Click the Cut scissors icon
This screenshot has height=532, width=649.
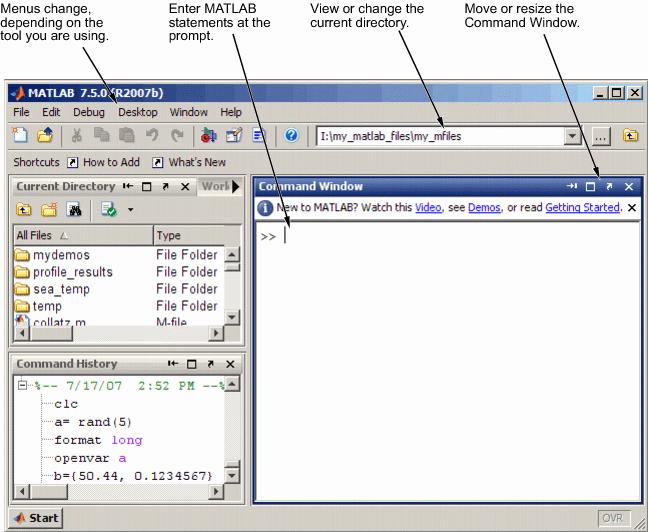[x=77, y=135]
